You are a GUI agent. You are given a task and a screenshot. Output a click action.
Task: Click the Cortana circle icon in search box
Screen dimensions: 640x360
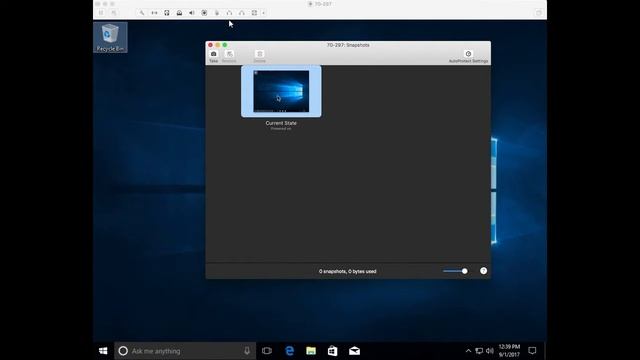(123, 351)
